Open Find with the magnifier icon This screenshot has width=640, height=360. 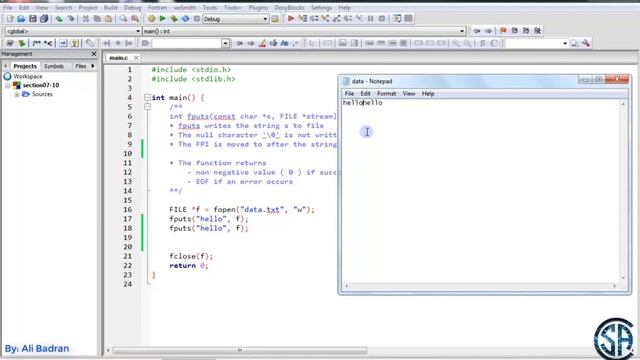point(123,19)
